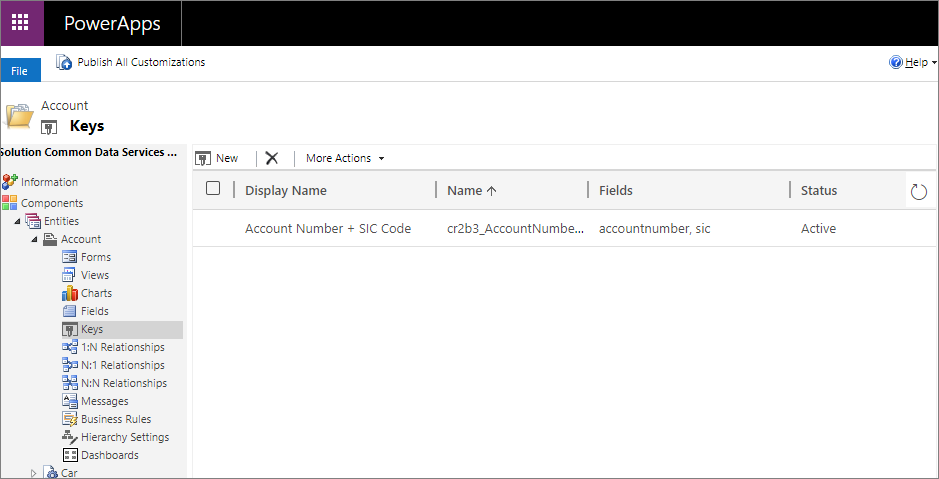Viewport: 939px width, 479px height.
Task: Click the New key icon in toolbar
Action: pyautogui.click(x=204, y=158)
